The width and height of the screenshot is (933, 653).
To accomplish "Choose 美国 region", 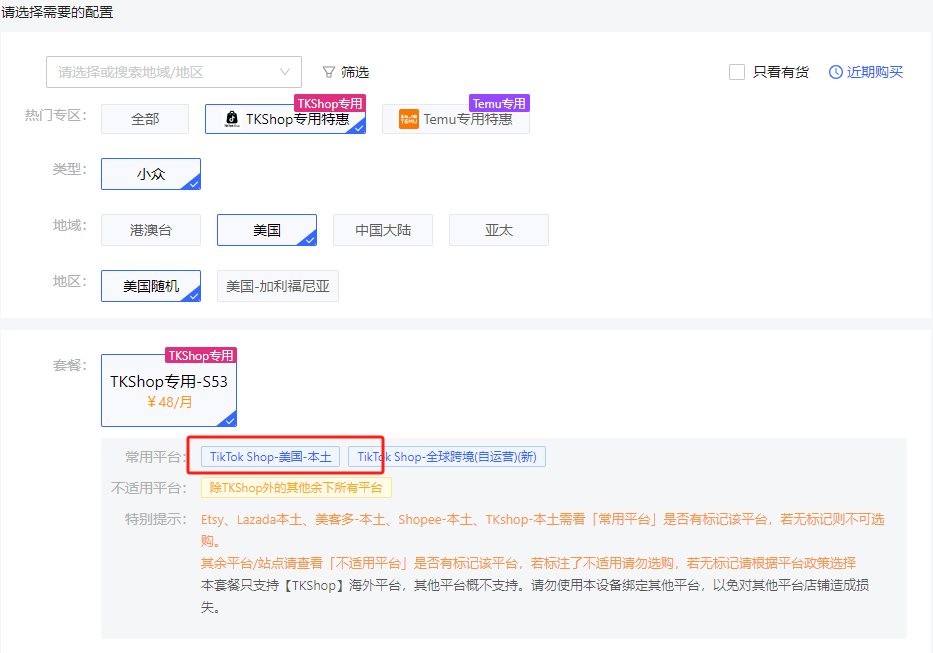I will click(267, 230).
